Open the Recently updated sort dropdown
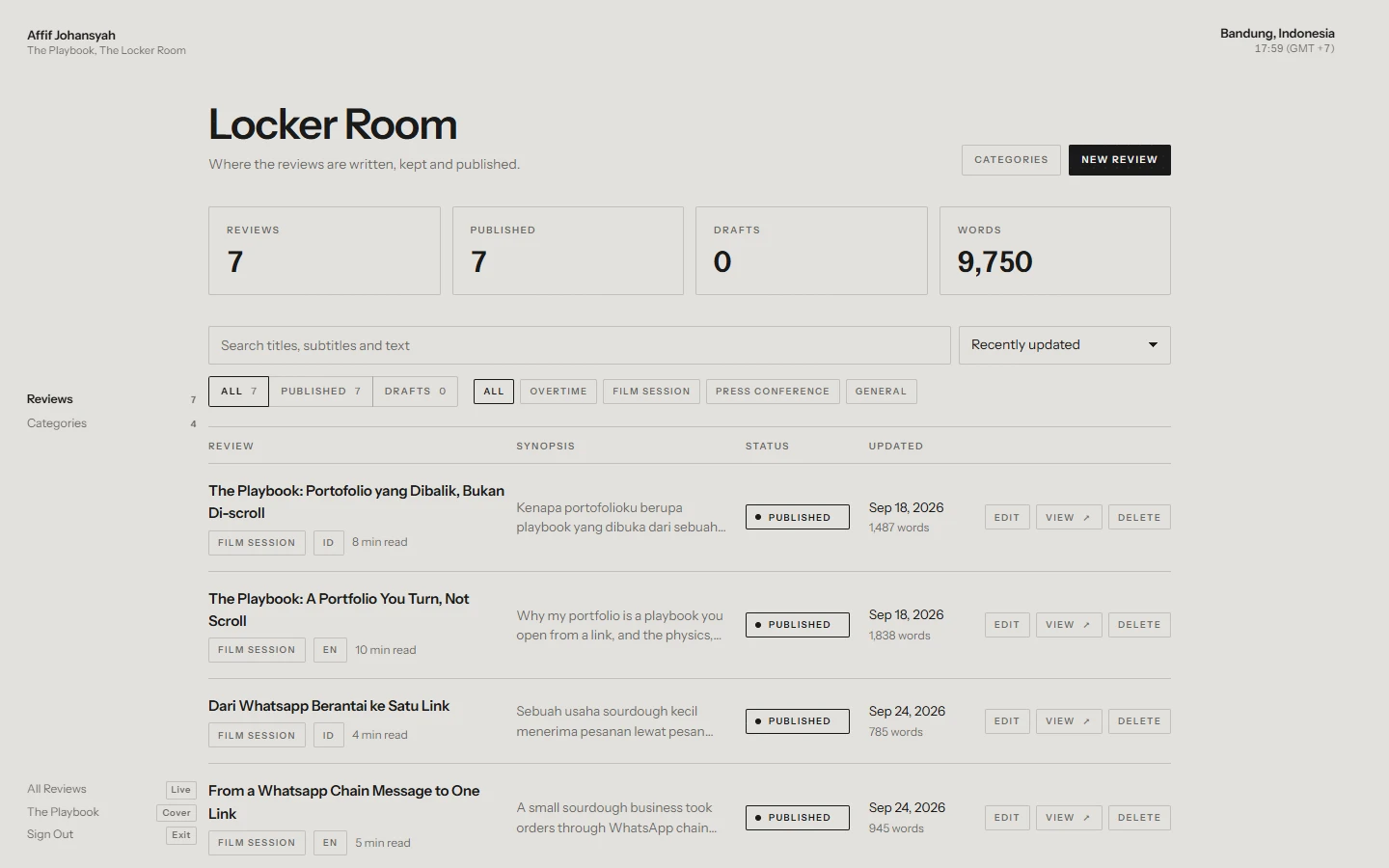1389x868 pixels. click(1064, 345)
